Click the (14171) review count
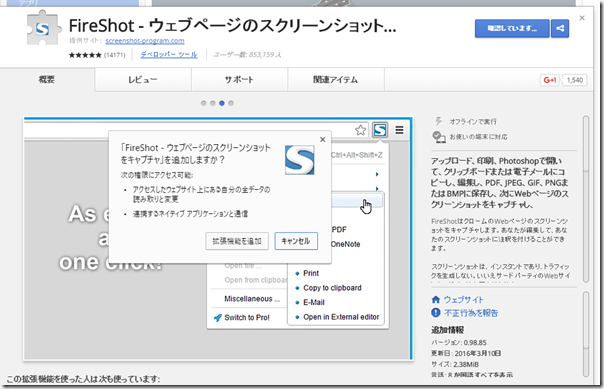604x389 pixels. pos(115,55)
